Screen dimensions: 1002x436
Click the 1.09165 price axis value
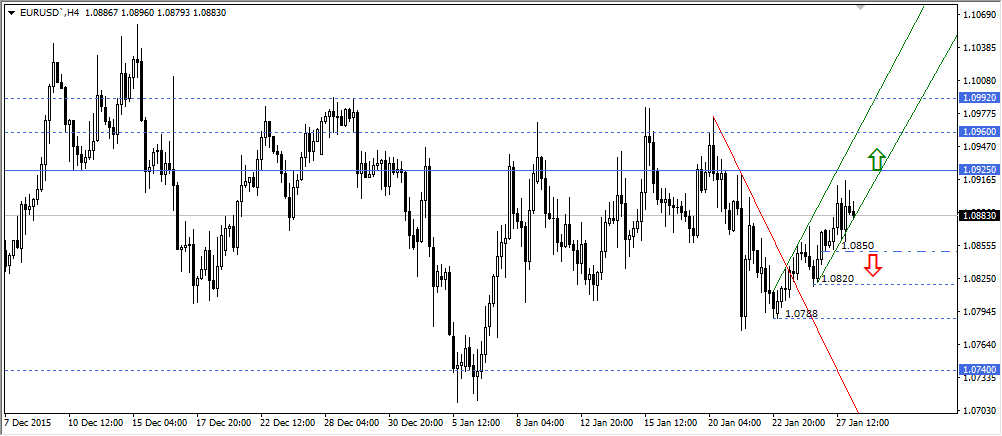point(980,180)
